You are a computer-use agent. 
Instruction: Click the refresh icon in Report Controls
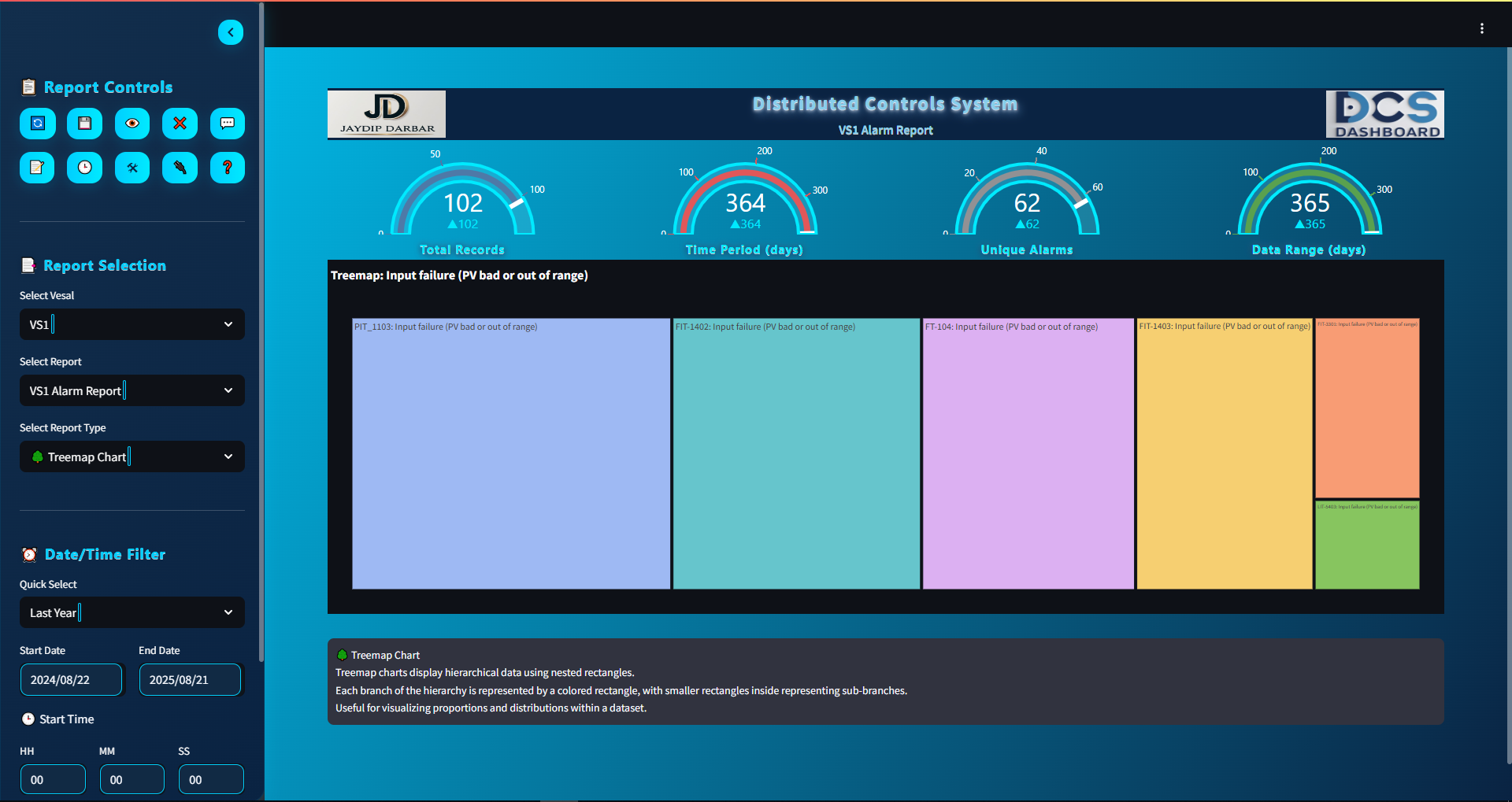[38, 124]
